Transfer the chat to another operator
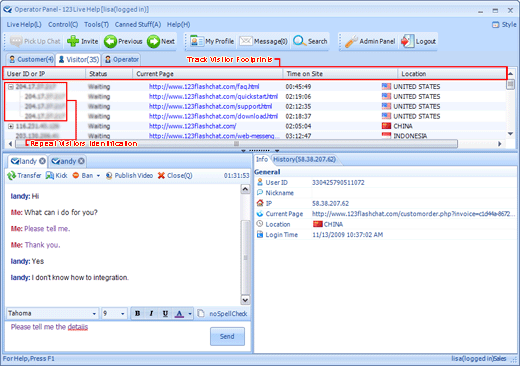This screenshot has height=366, width=520. (x=24, y=175)
